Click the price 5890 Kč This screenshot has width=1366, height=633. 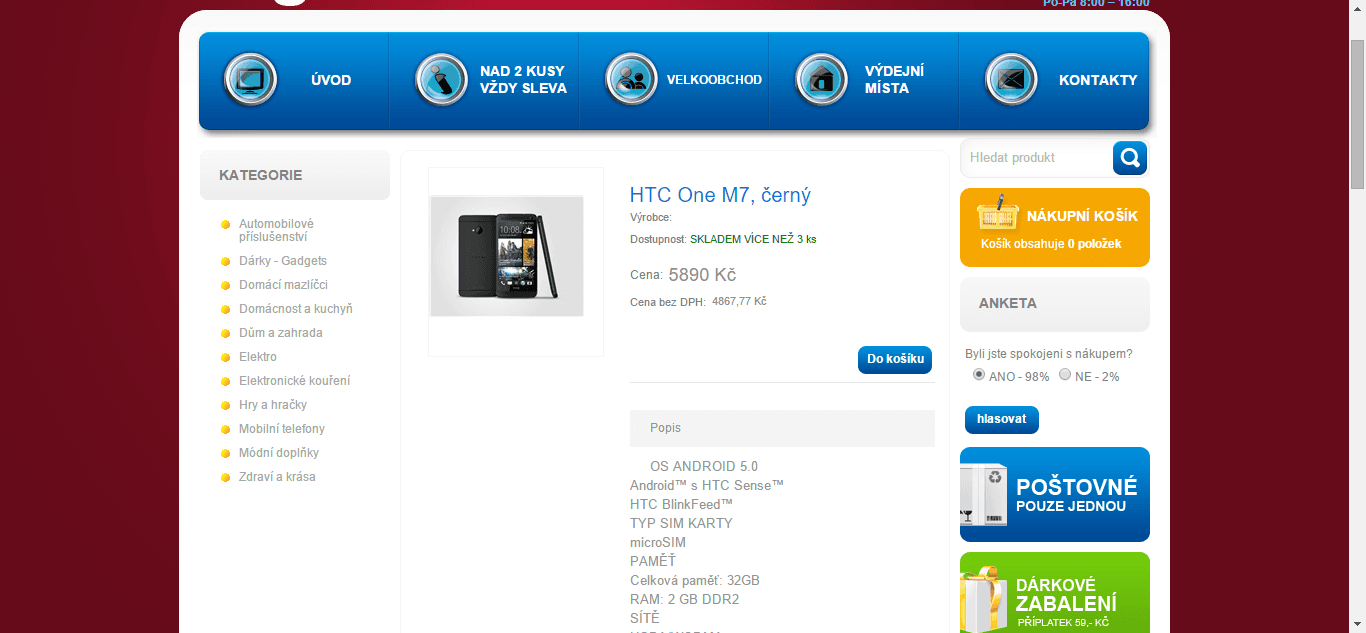702,275
